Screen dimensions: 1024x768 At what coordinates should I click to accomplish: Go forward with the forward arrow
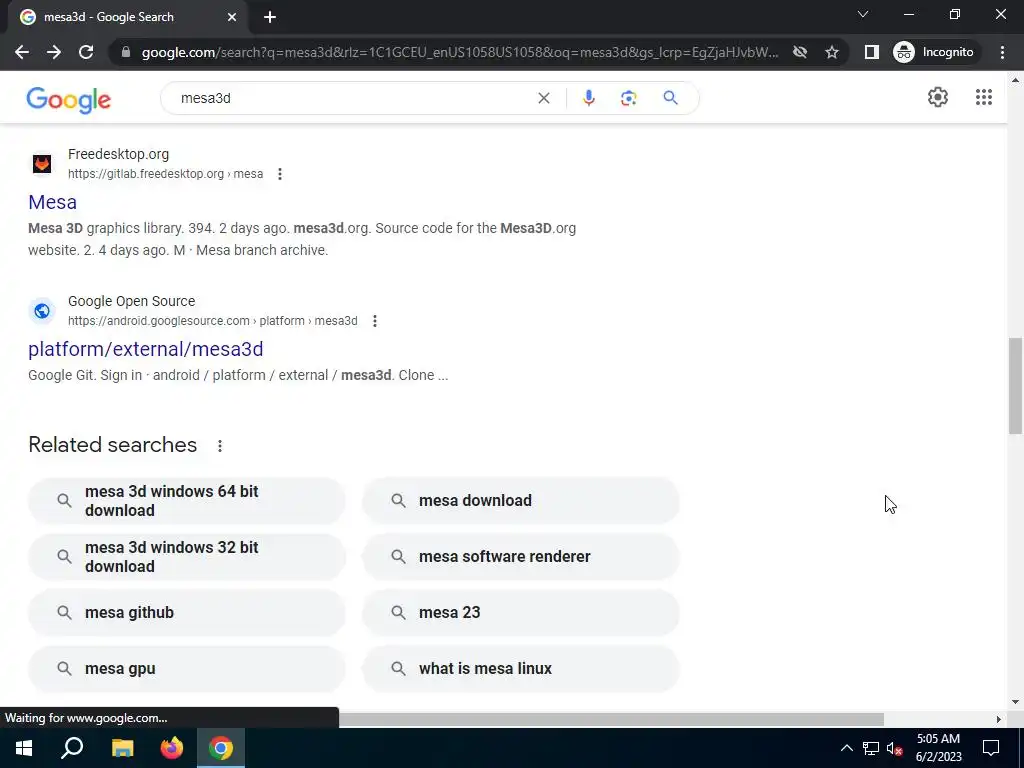click(x=54, y=52)
